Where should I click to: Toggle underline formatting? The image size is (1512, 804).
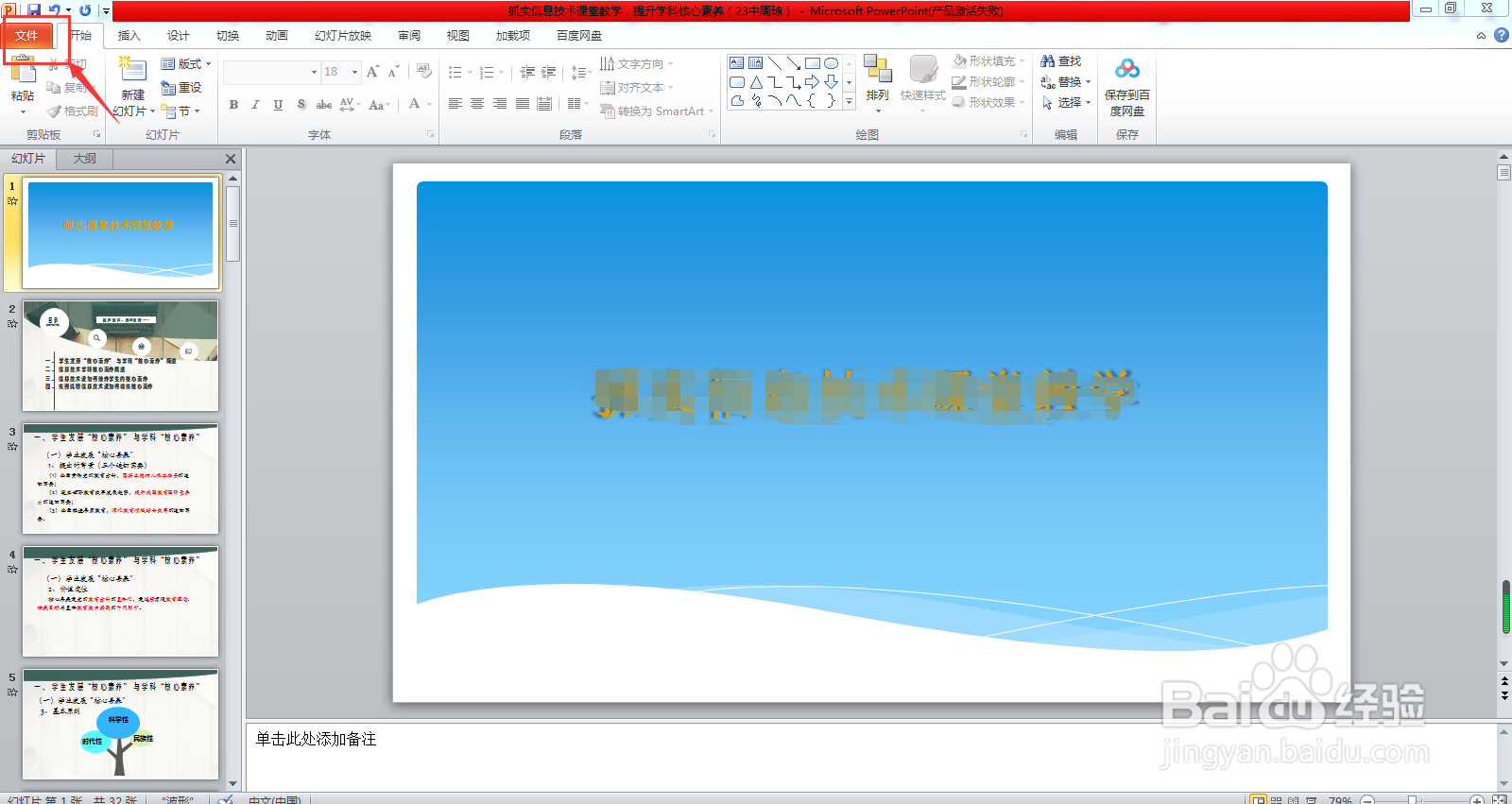(278, 105)
